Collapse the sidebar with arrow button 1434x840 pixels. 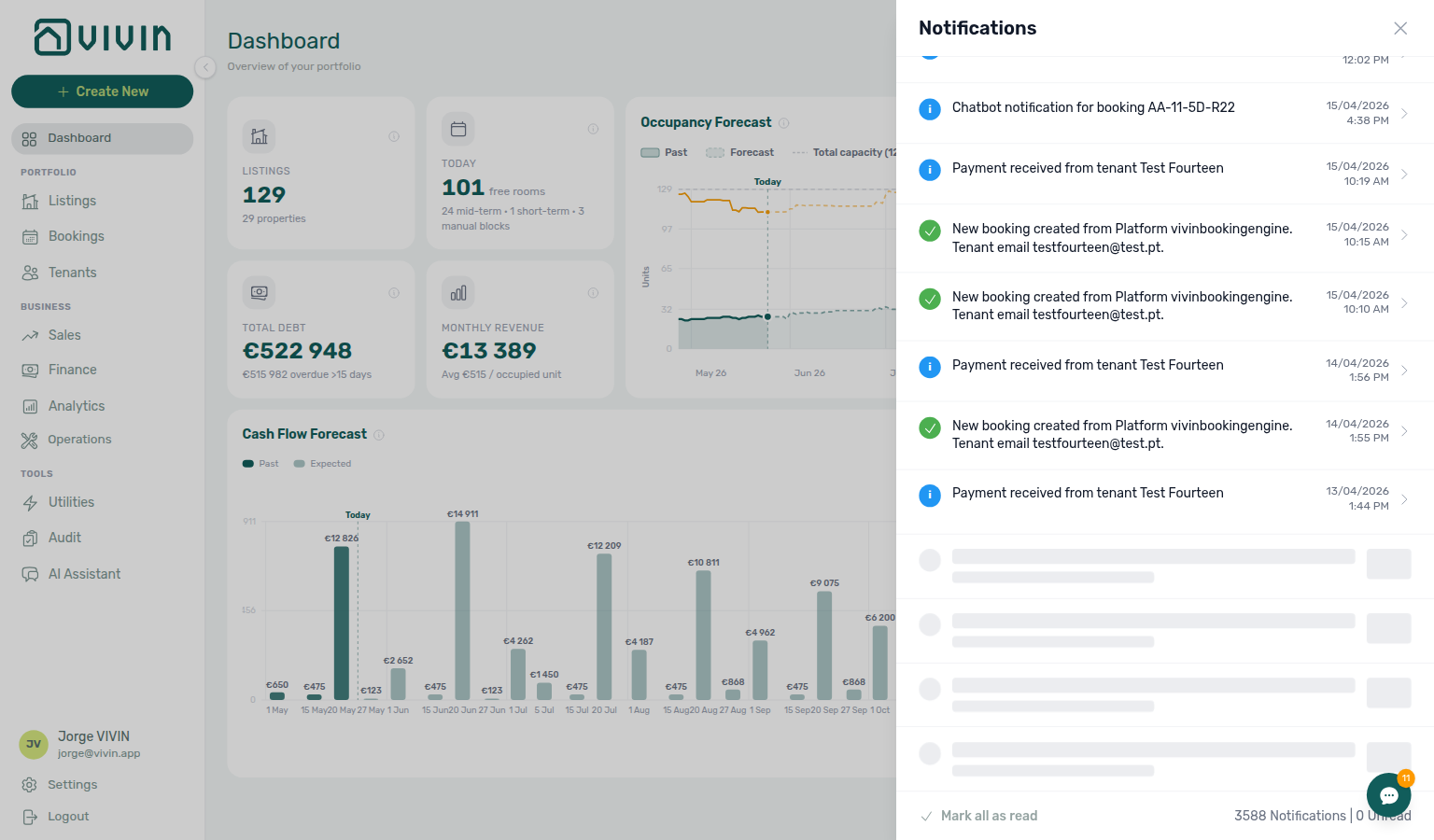tap(205, 67)
